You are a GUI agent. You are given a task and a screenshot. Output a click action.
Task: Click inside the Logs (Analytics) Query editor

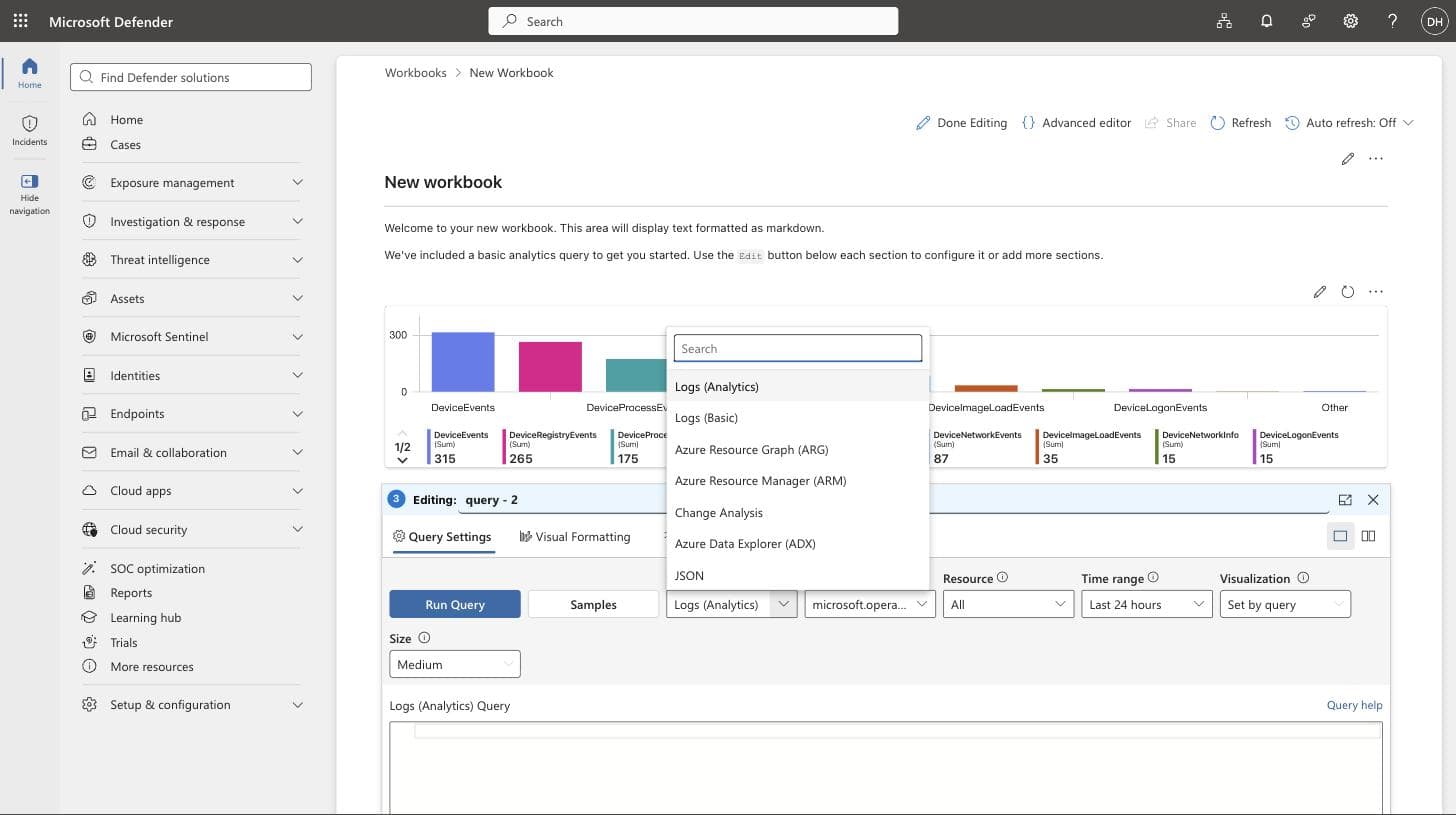click(886, 768)
